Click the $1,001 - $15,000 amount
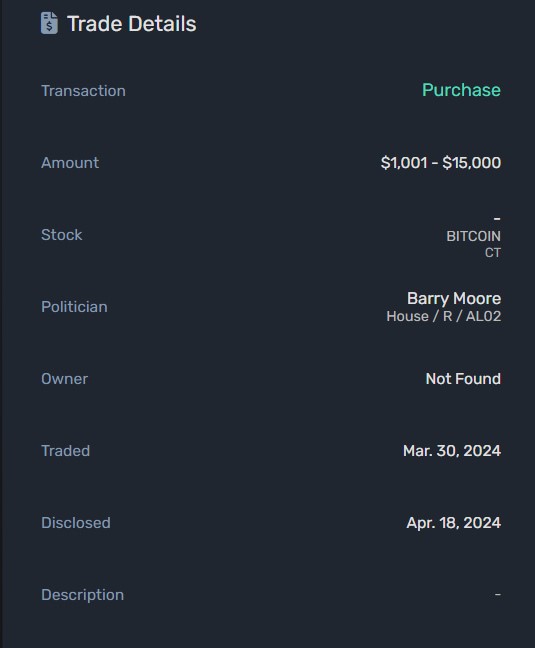 (441, 162)
